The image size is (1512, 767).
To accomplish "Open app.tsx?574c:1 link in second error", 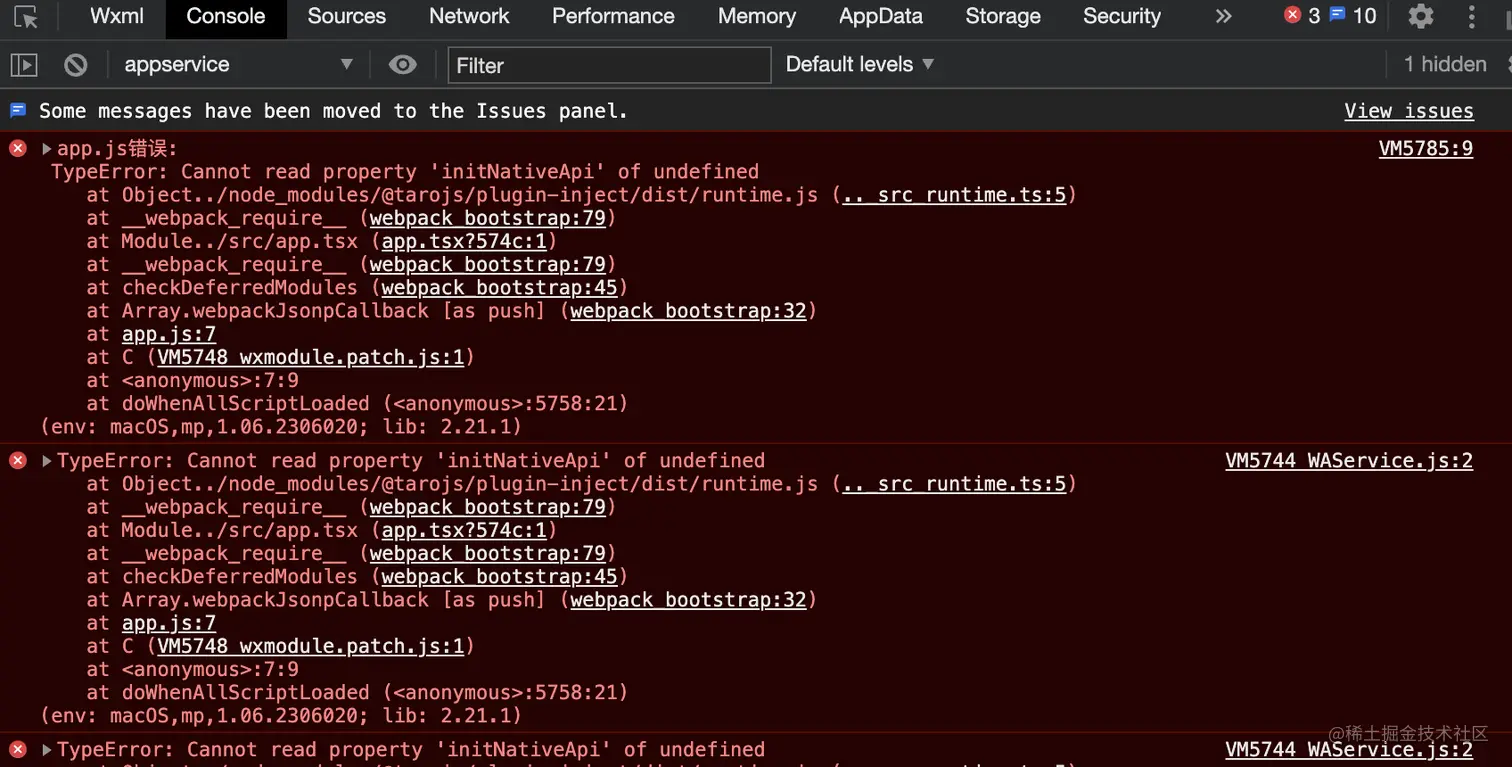I will (464, 530).
